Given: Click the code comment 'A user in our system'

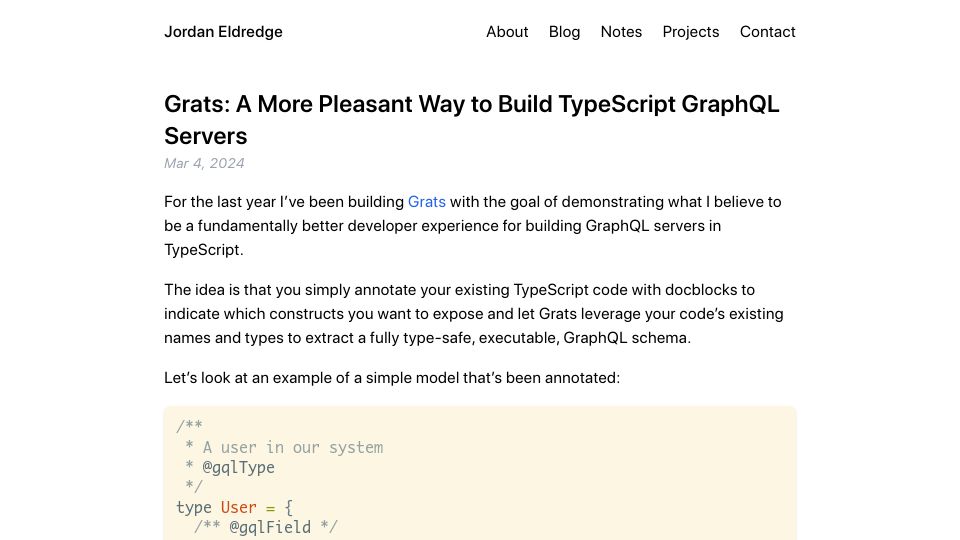Looking at the screenshot, I should 293,448.
